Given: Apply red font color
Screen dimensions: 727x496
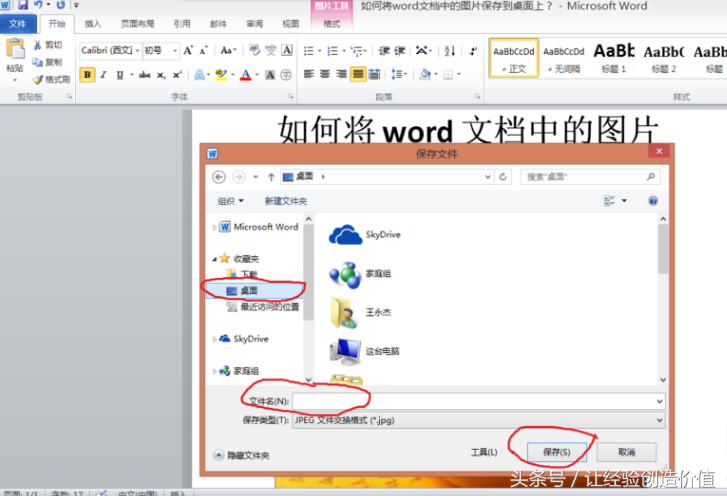Looking at the screenshot, I should click(246, 75).
